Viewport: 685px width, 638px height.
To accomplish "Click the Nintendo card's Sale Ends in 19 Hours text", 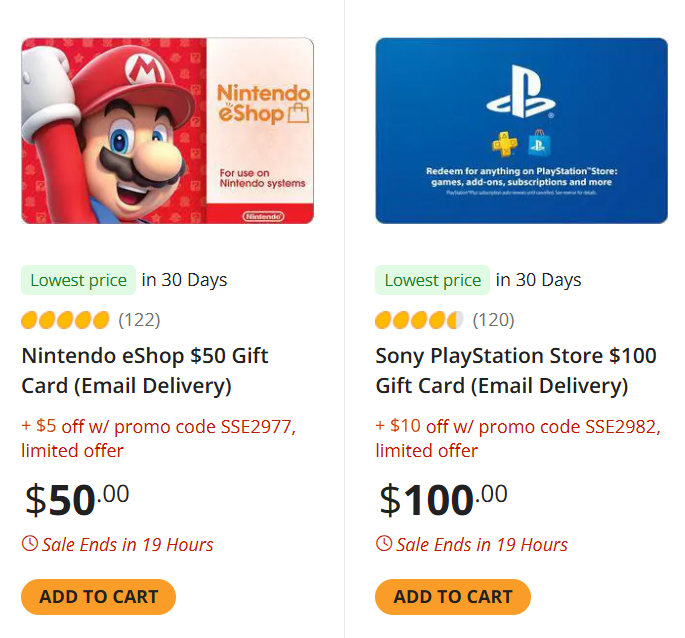I will click(x=127, y=545).
